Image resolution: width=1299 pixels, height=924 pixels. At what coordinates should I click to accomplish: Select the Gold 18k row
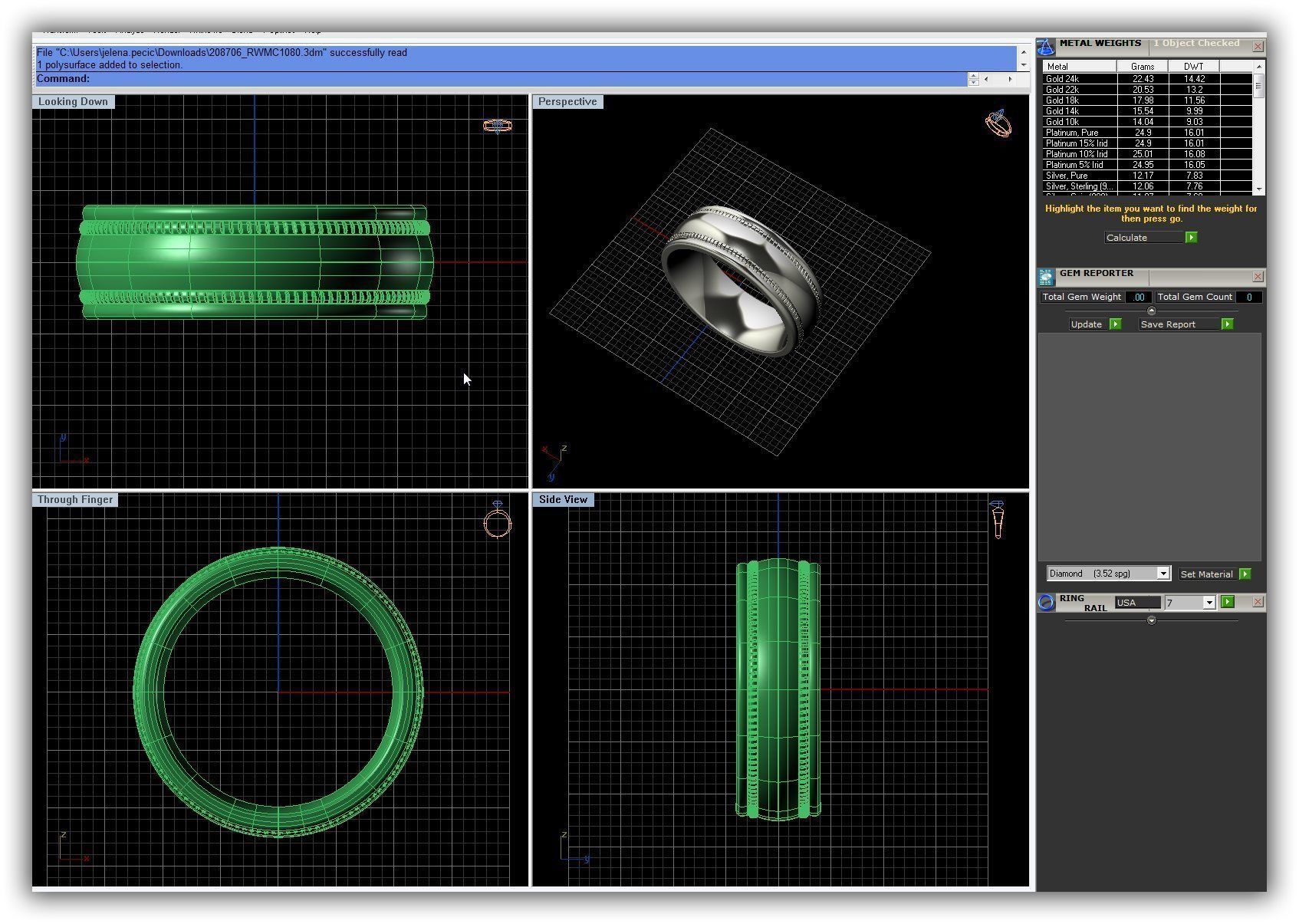(x=1147, y=100)
